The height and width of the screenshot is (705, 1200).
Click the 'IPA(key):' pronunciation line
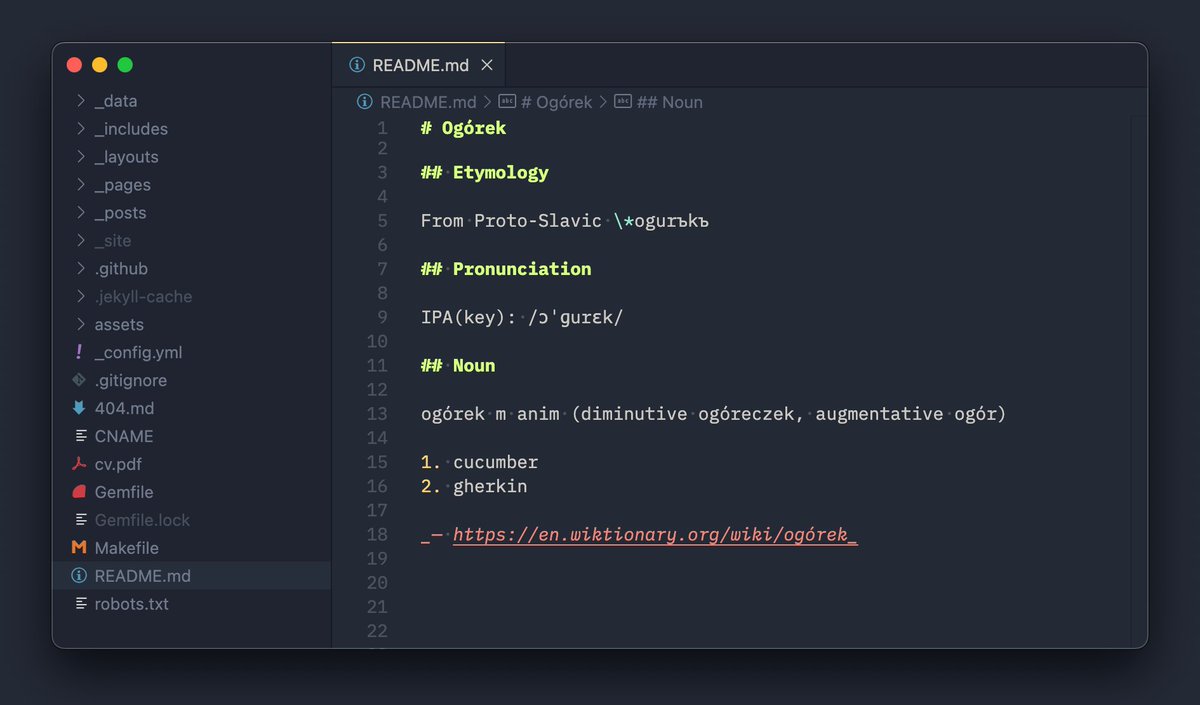click(x=522, y=317)
